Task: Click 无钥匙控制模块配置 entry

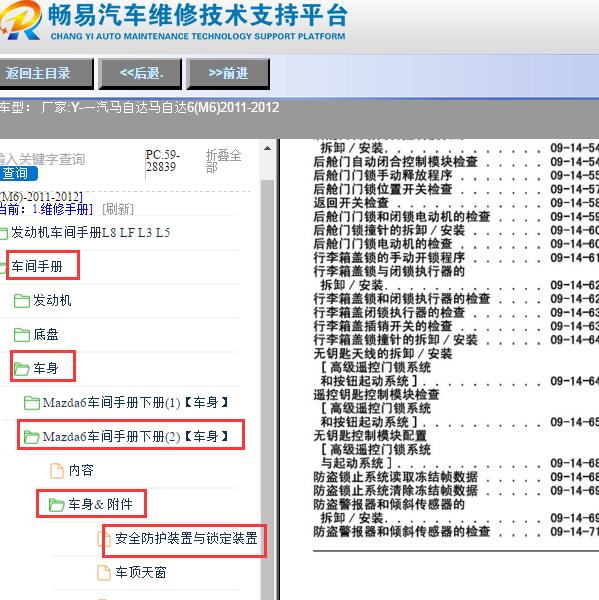Action: click(370, 435)
